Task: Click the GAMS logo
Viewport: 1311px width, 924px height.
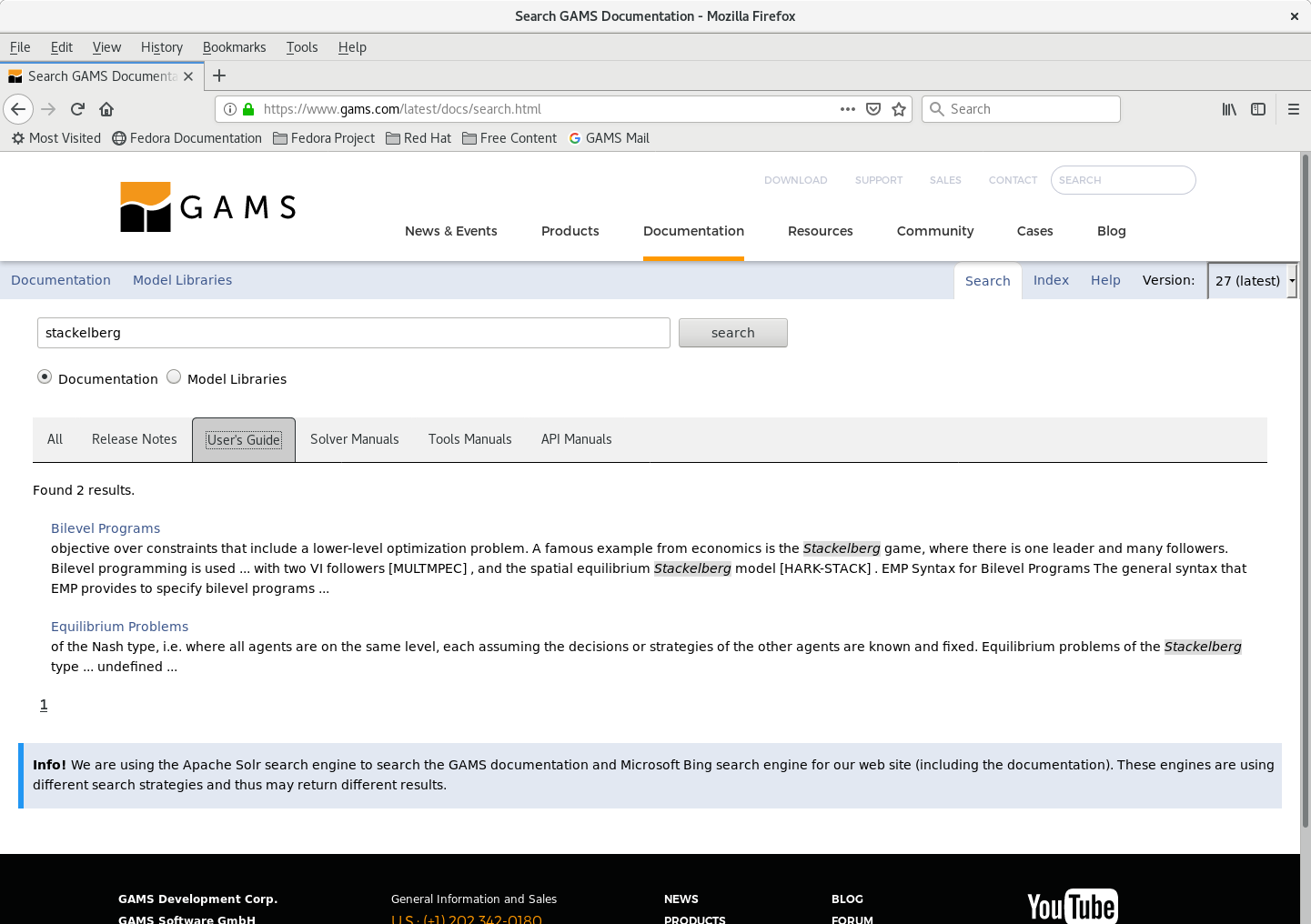Action: [208, 207]
